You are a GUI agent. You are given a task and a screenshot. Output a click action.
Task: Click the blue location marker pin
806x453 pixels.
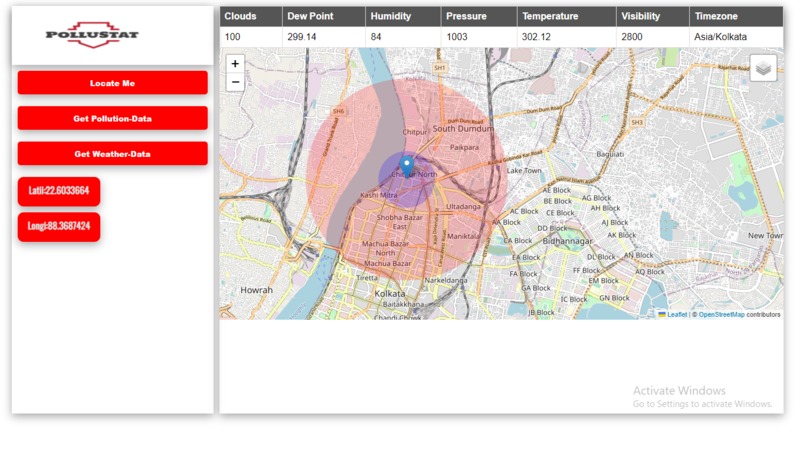[x=407, y=167]
